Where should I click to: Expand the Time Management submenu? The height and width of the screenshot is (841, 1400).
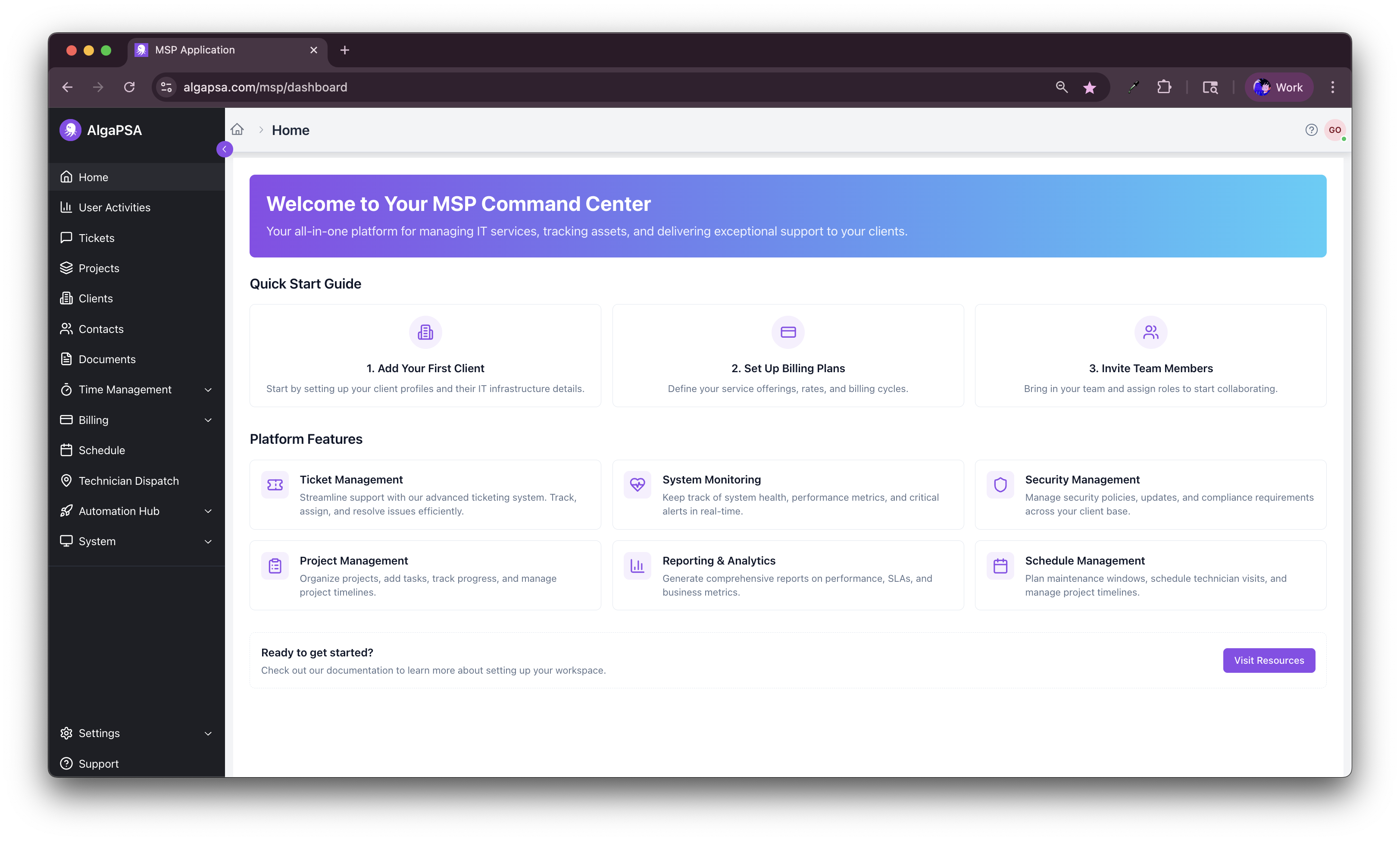pyautogui.click(x=208, y=390)
